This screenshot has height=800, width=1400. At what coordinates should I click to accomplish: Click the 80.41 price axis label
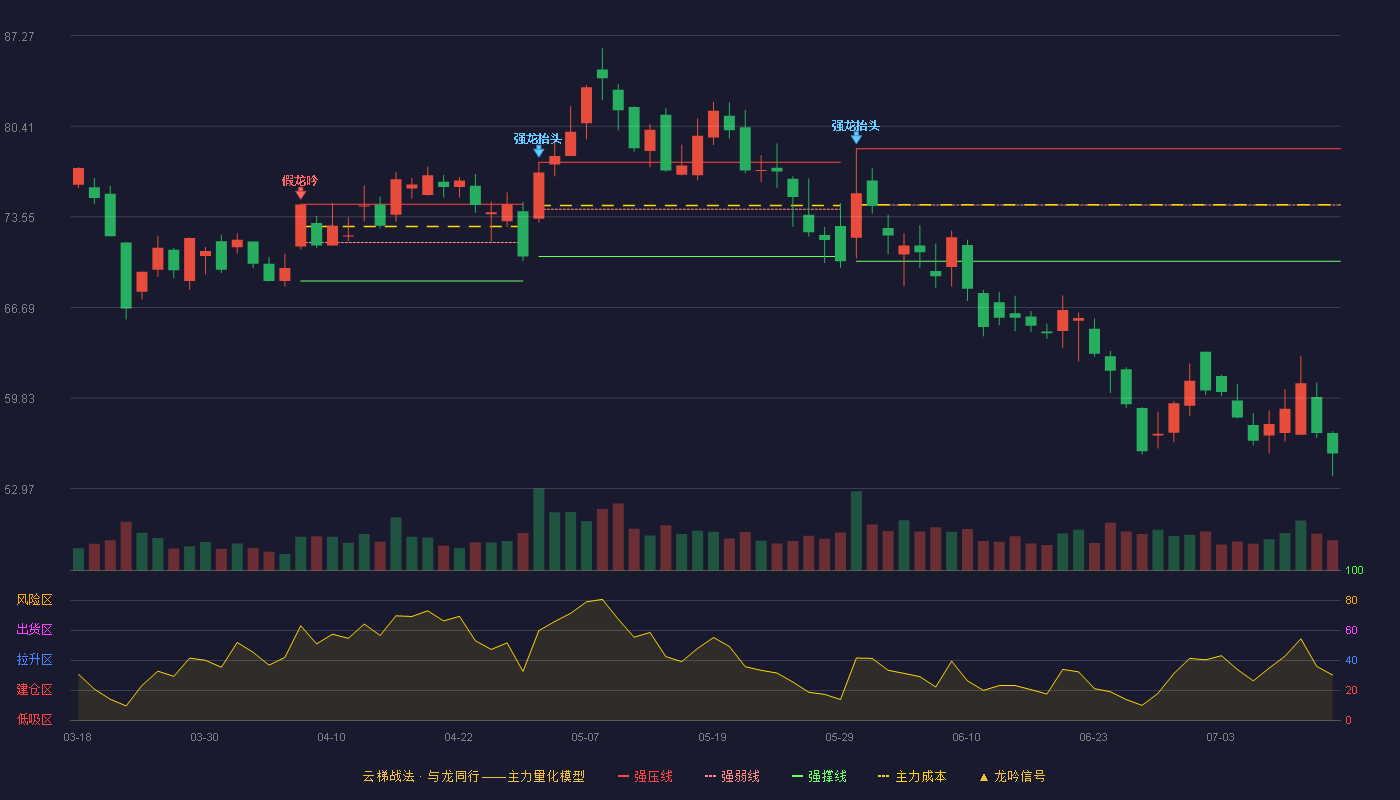[x=19, y=127]
